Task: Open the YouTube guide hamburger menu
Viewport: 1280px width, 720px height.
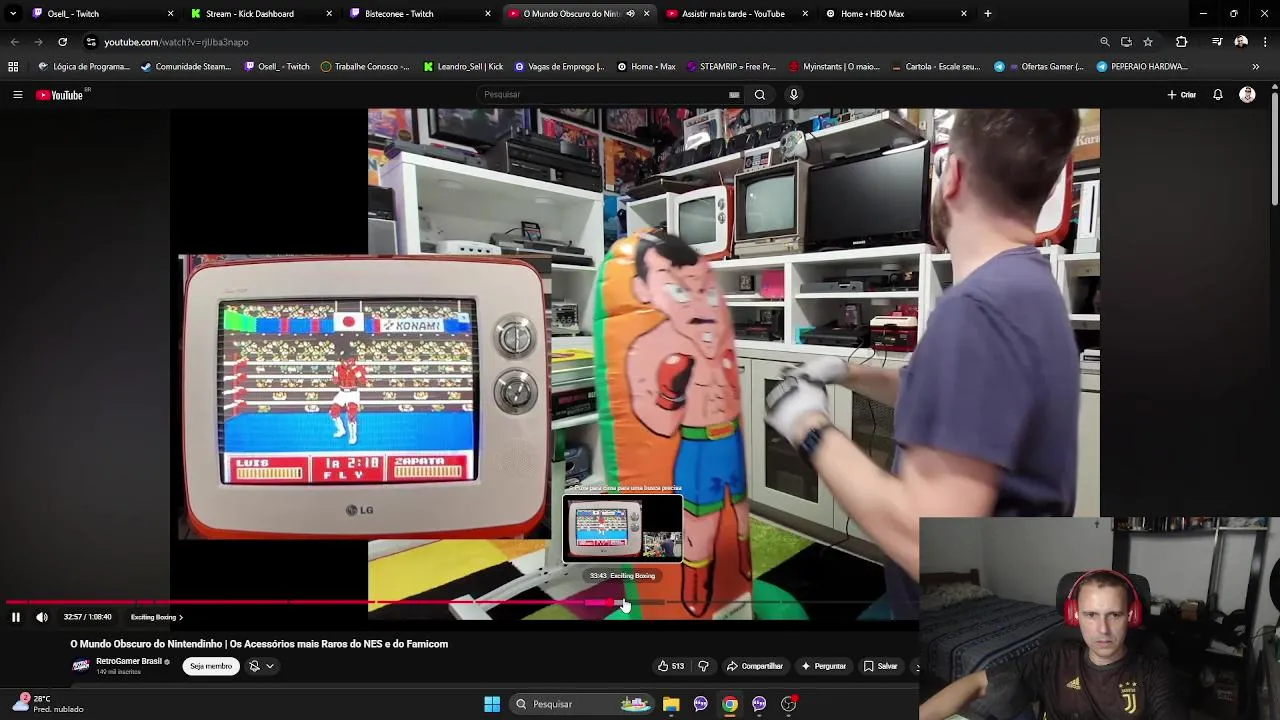Action: pyautogui.click(x=17, y=95)
